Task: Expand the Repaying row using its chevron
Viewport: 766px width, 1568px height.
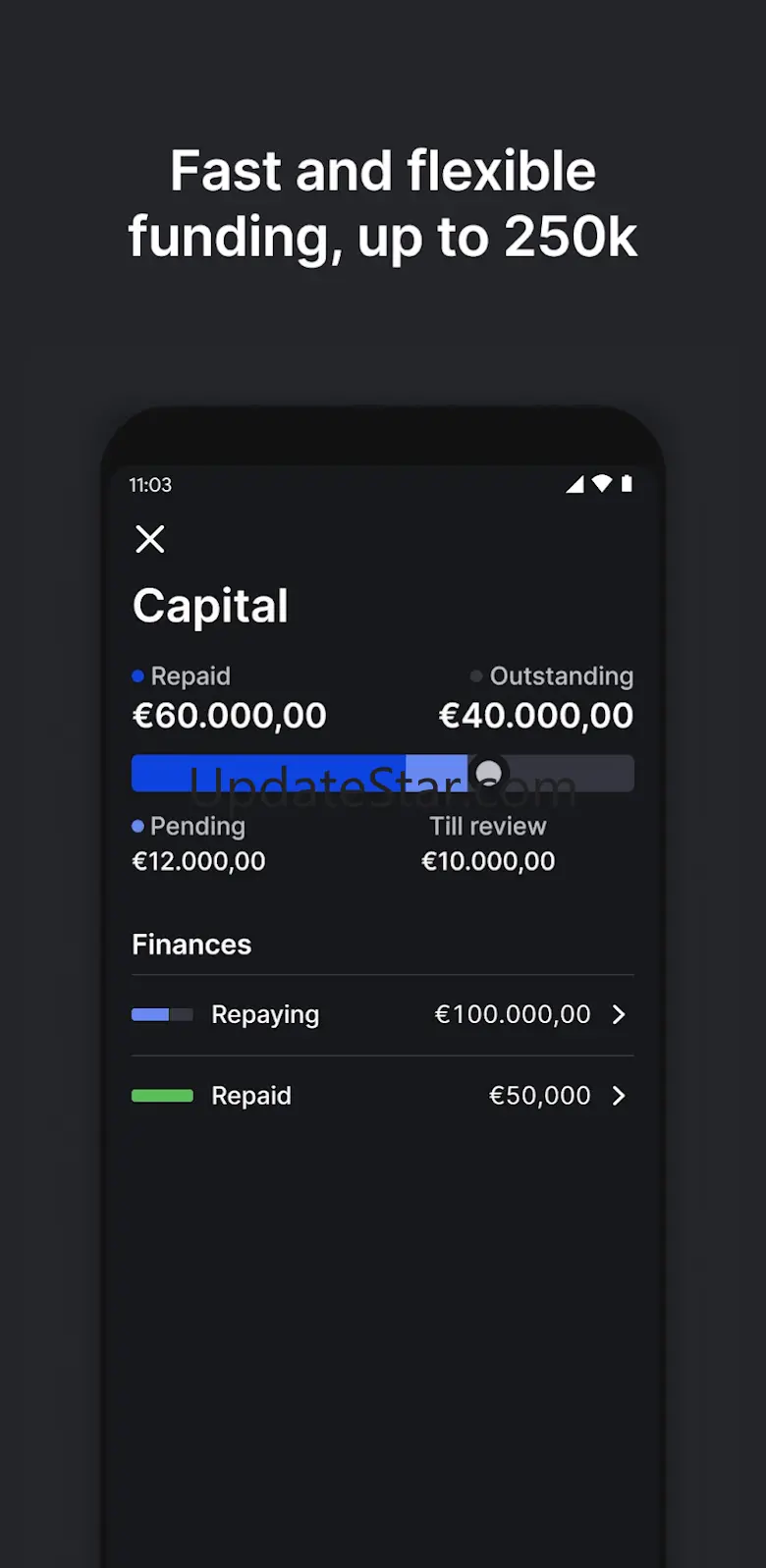Action: pos(619,1014)
